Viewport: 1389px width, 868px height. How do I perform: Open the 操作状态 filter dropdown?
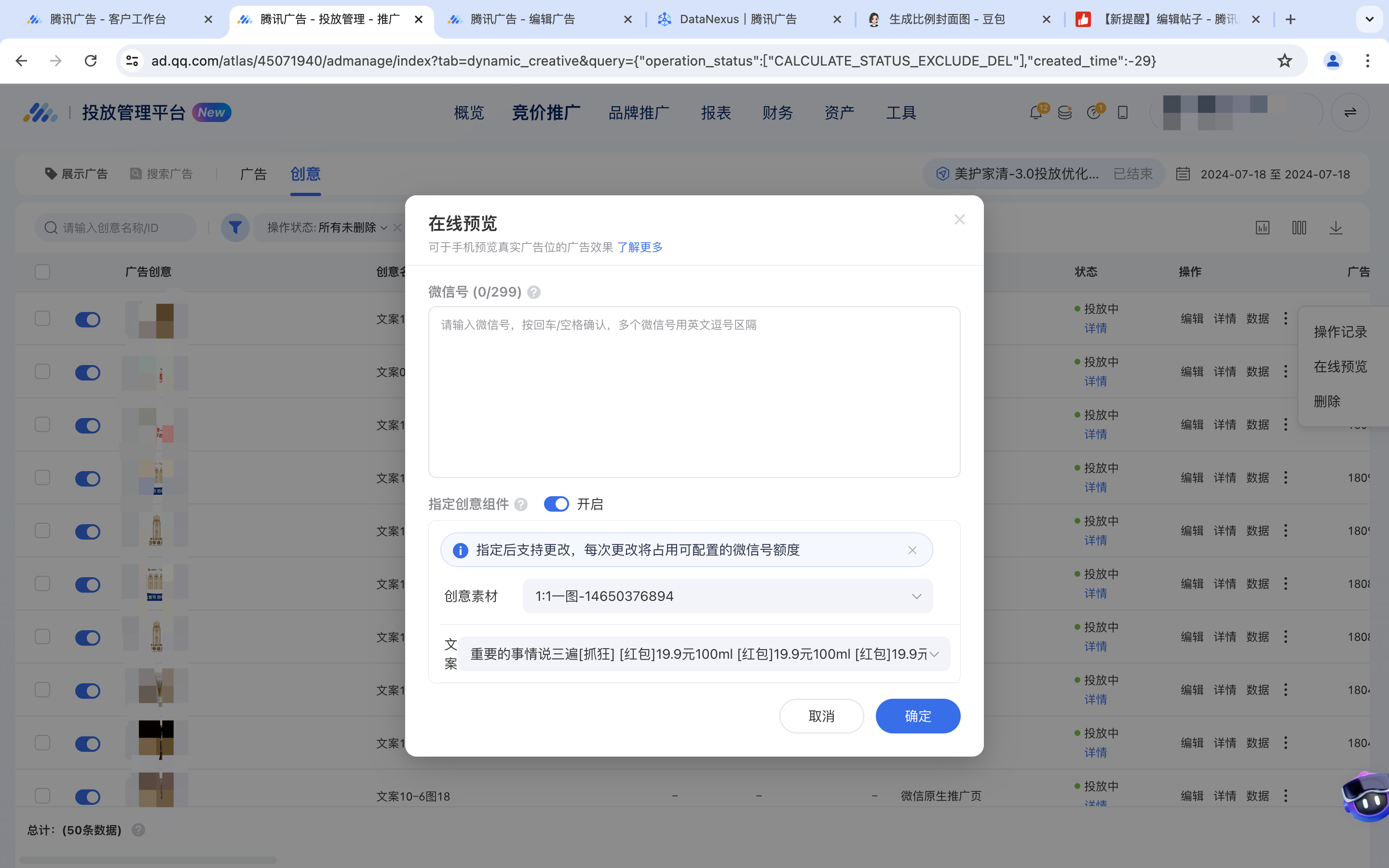(x=327, y=228)
